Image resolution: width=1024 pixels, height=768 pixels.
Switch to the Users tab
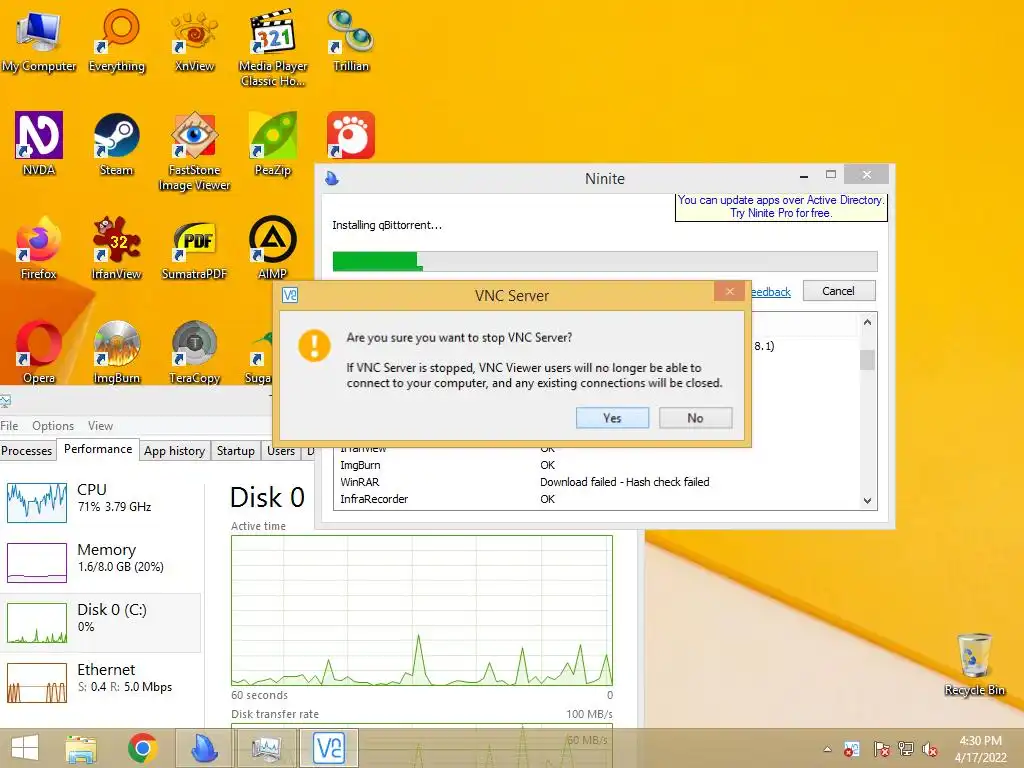281,451
